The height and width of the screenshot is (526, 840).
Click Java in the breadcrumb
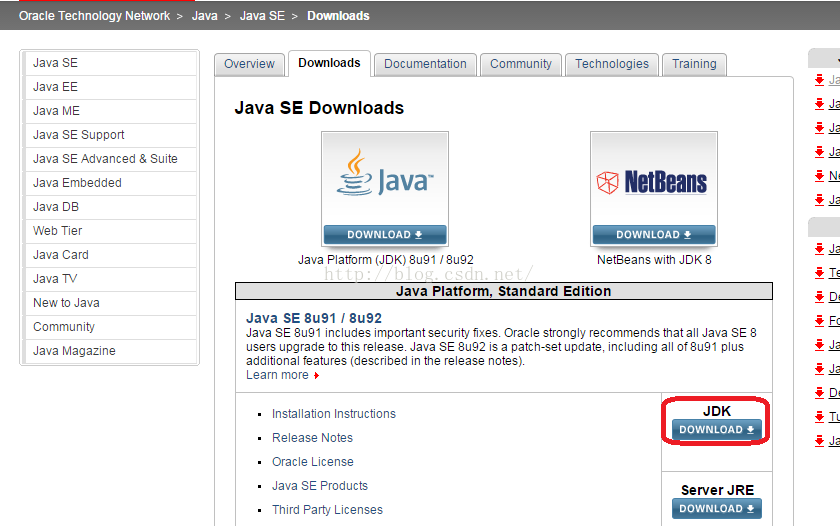(205, 16)
